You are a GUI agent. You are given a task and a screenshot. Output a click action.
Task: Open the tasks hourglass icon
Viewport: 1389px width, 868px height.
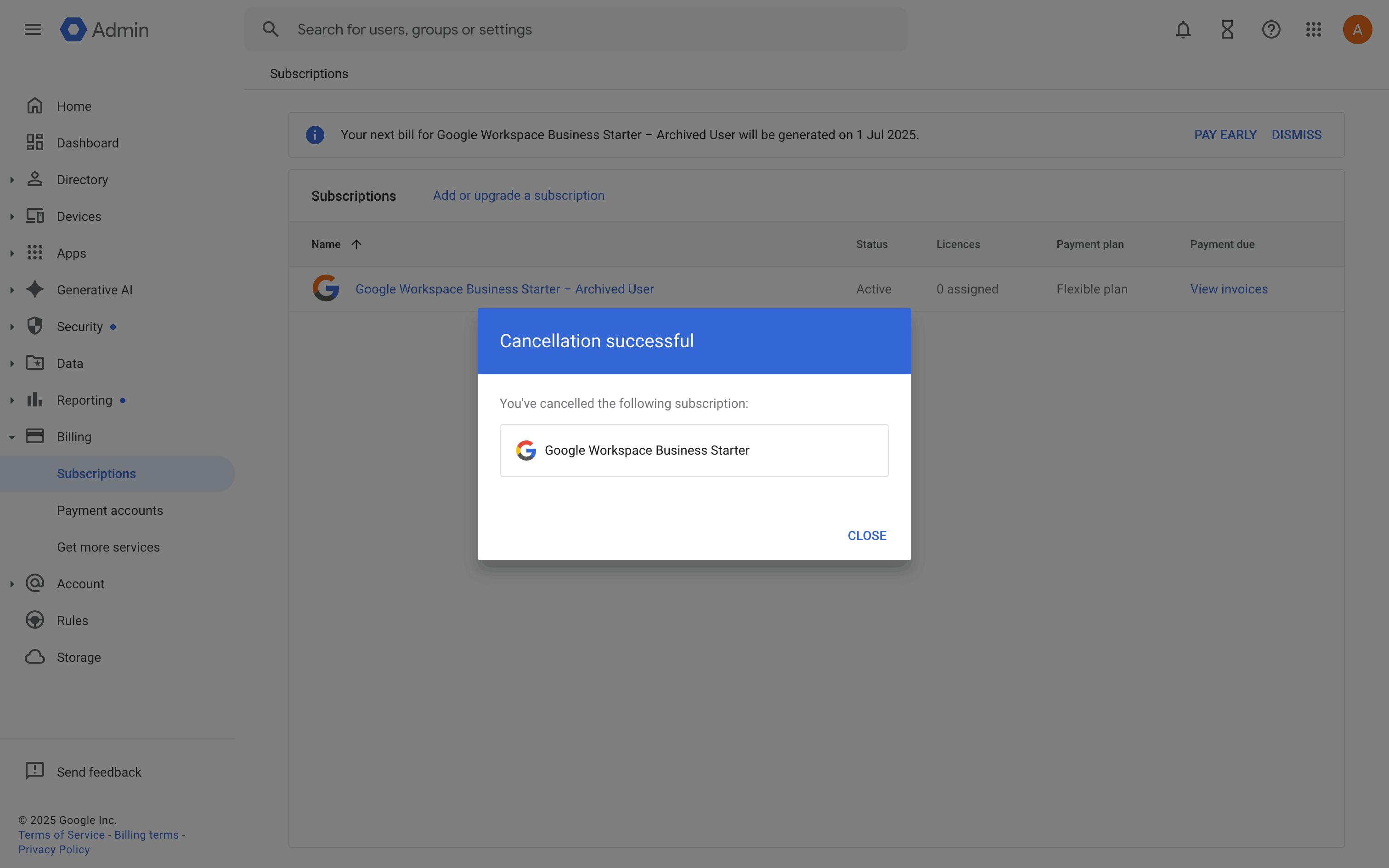[1227, 29]
